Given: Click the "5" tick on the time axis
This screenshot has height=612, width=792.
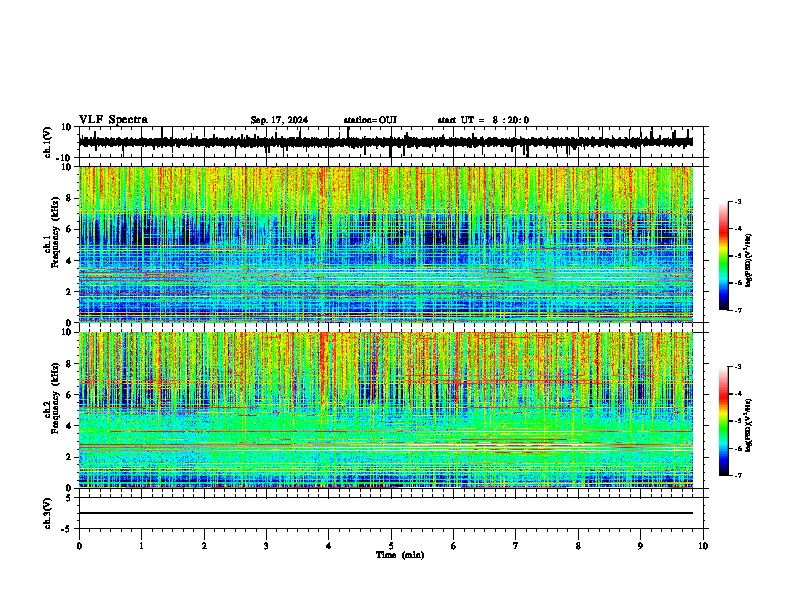Looking at the screenshot, I should [x=391, y=546].
